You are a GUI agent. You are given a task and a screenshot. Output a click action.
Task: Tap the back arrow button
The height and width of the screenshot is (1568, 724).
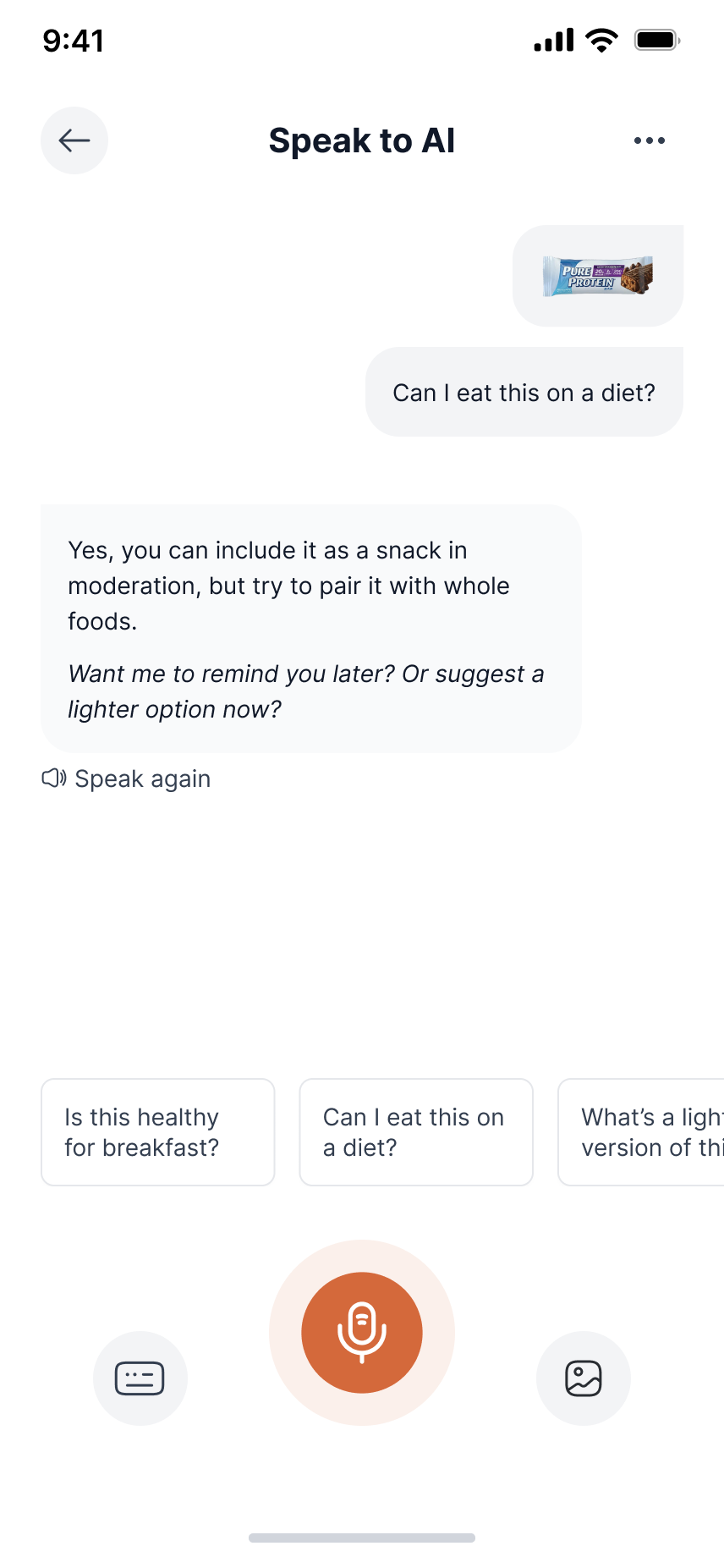74,140
